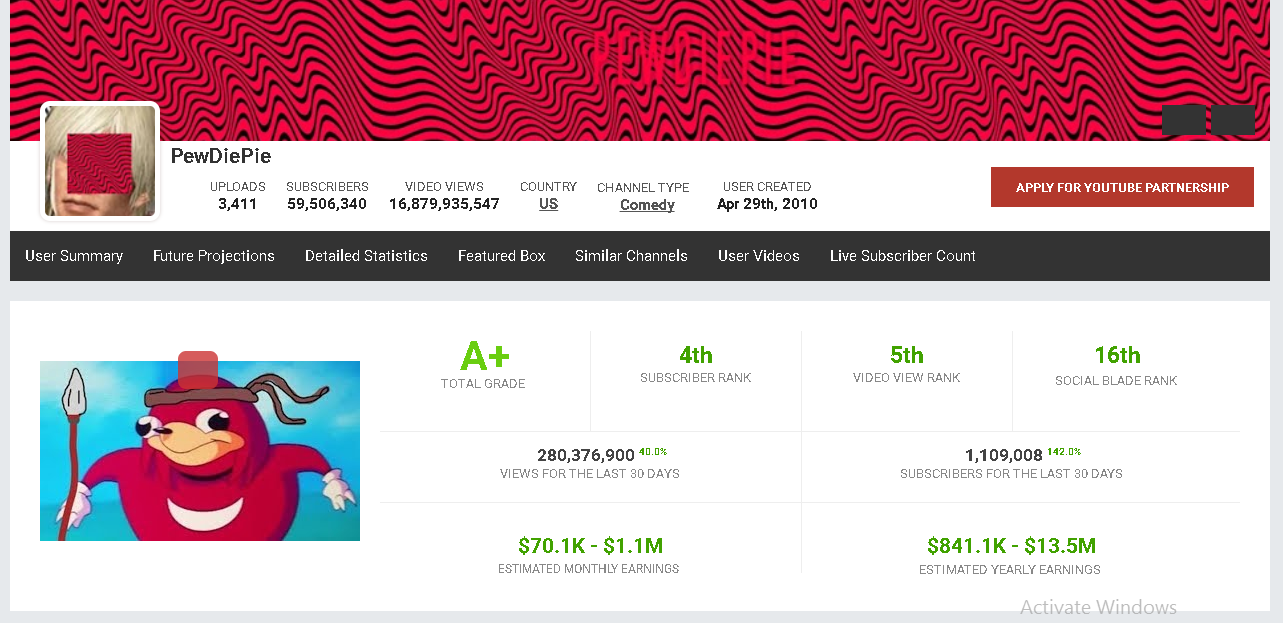
Task: Switch to Future Projections tab
Action: 214,256
